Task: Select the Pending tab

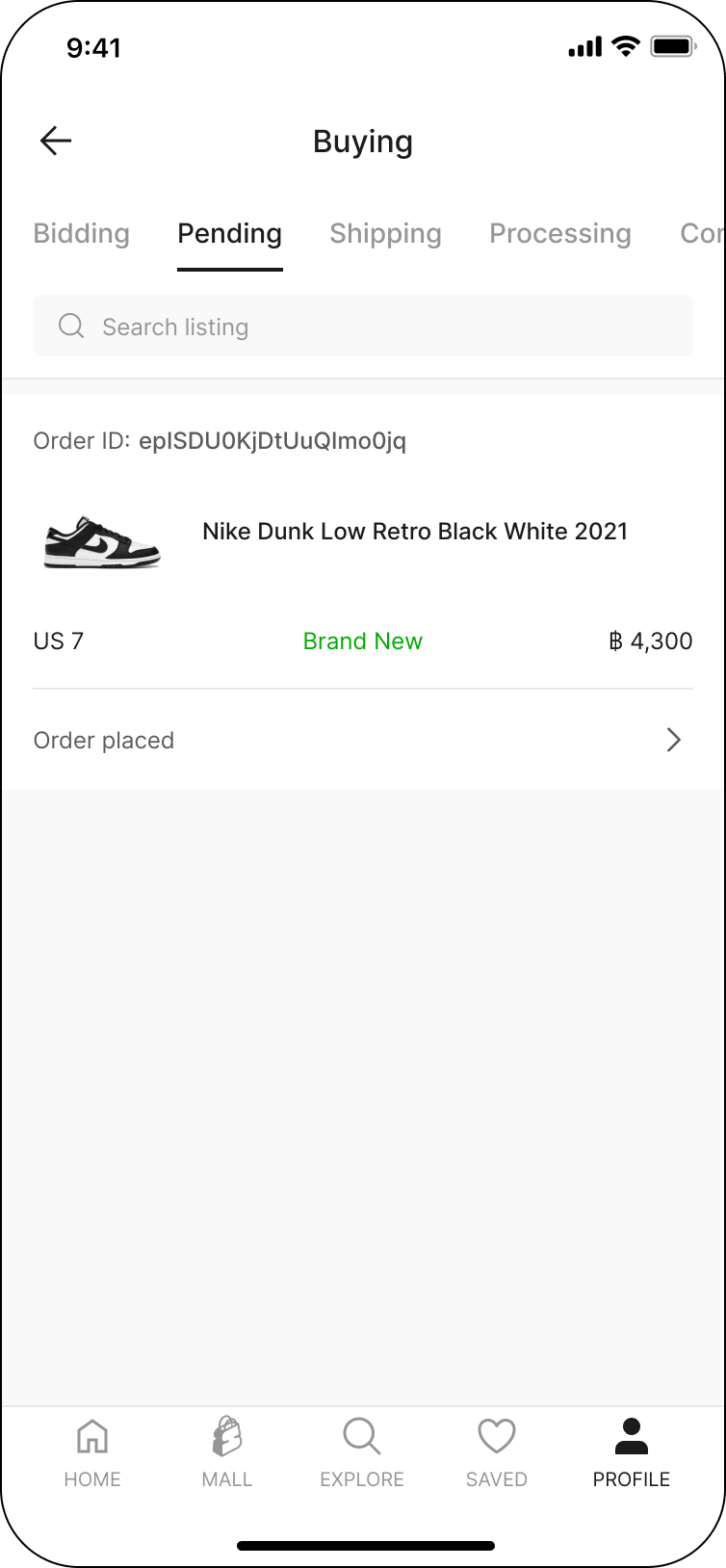Action: 229,233
